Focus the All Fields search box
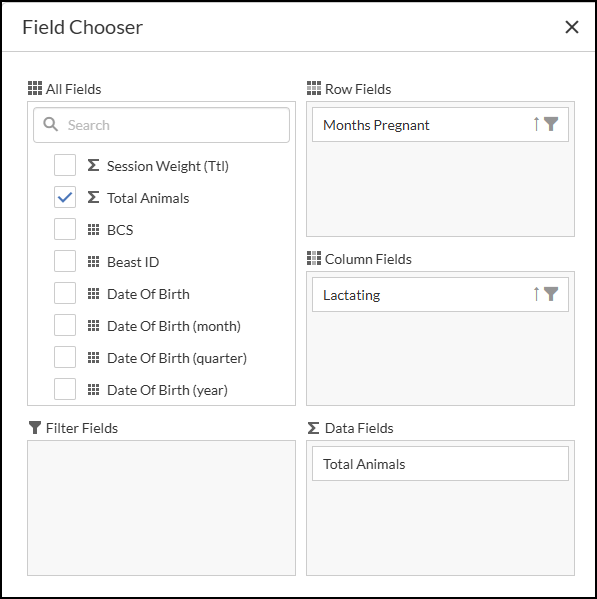The height and width of the screenshot is (599, 597). coord(162,125)
